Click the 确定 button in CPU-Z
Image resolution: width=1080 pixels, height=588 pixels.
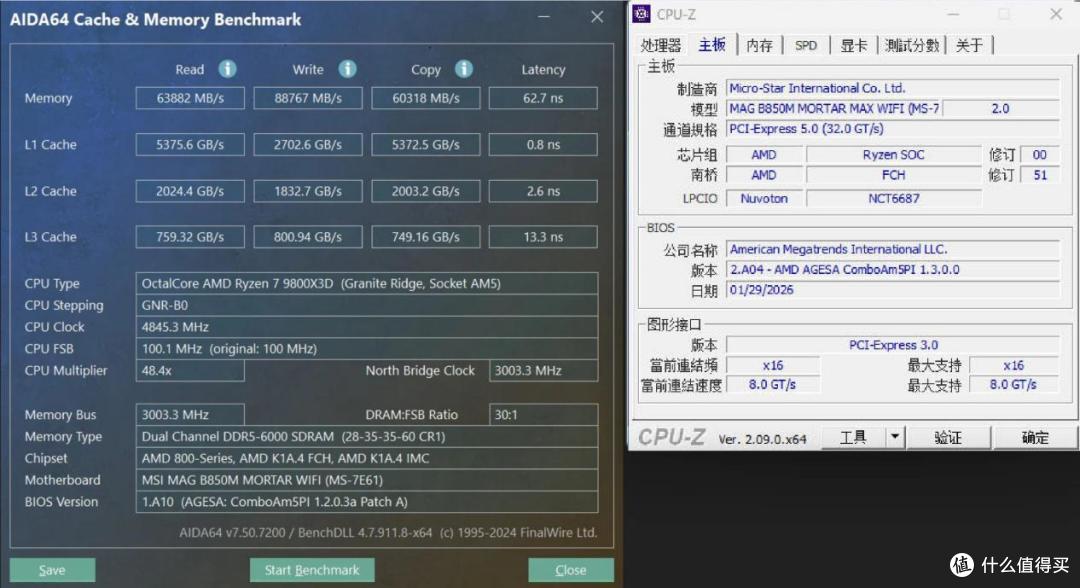point(1035,437)
